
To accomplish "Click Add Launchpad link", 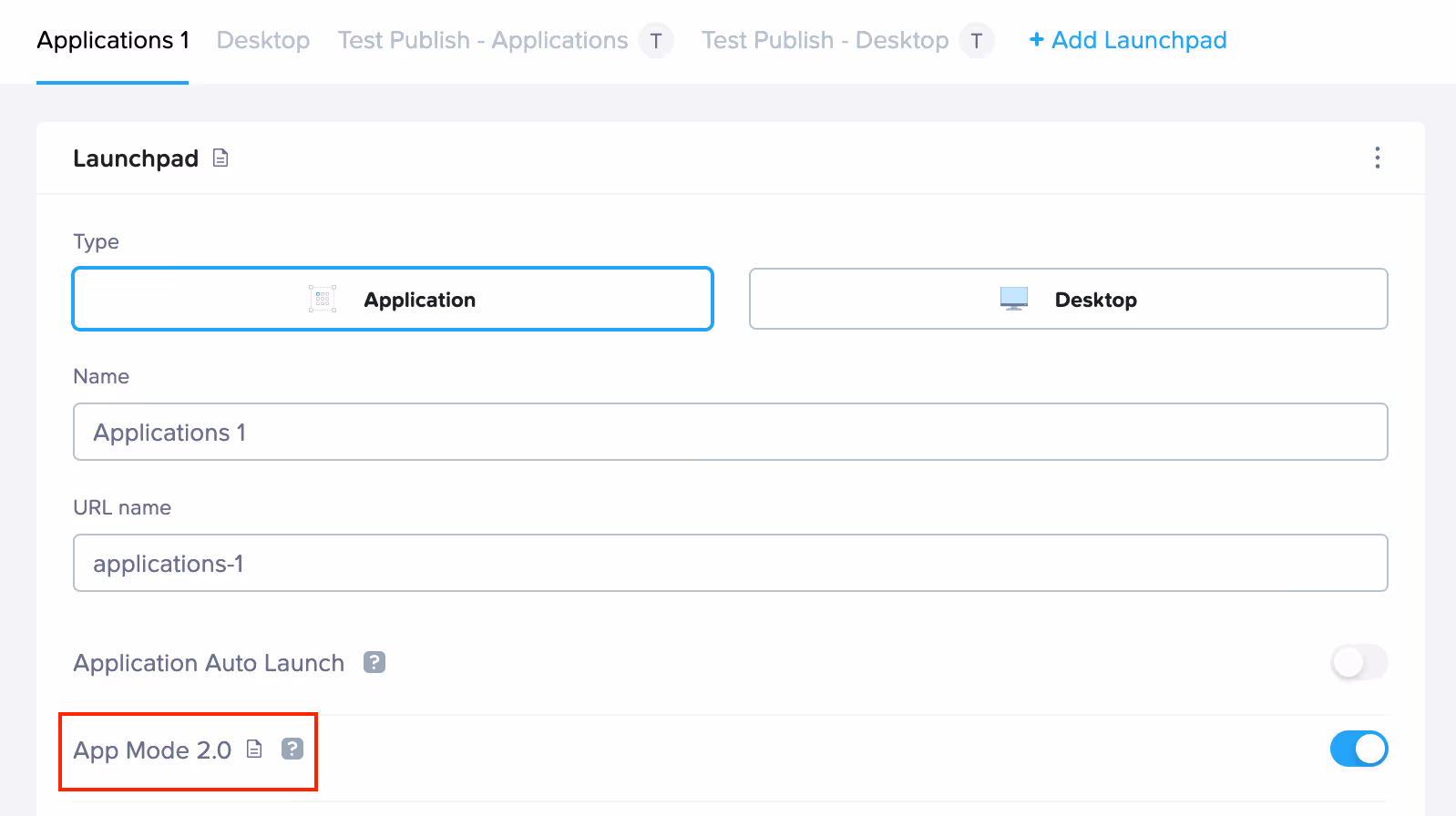I will (x=1128, y=40).
